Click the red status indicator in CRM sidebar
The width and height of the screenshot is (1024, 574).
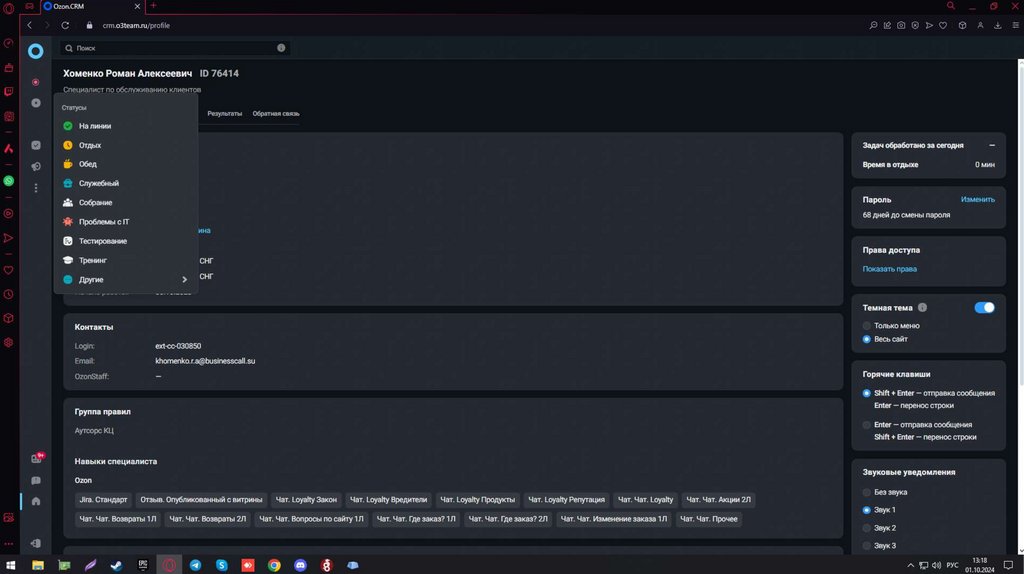click(x=35, y=82)
